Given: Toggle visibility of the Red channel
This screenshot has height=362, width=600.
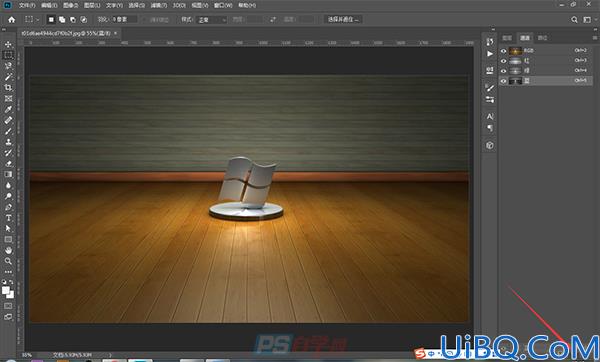Looking at the screenshot, I should (x=504, y=60).
